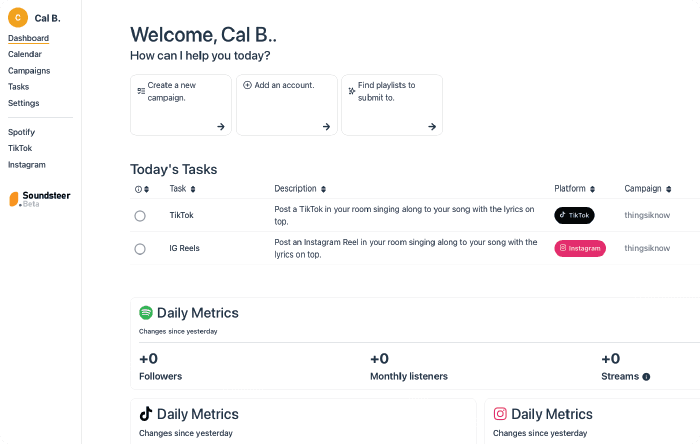Click the pink Instagram platform badge
The width and height of the screenshot is (700, 444).
pyautogui.click(x=580, y=248)
